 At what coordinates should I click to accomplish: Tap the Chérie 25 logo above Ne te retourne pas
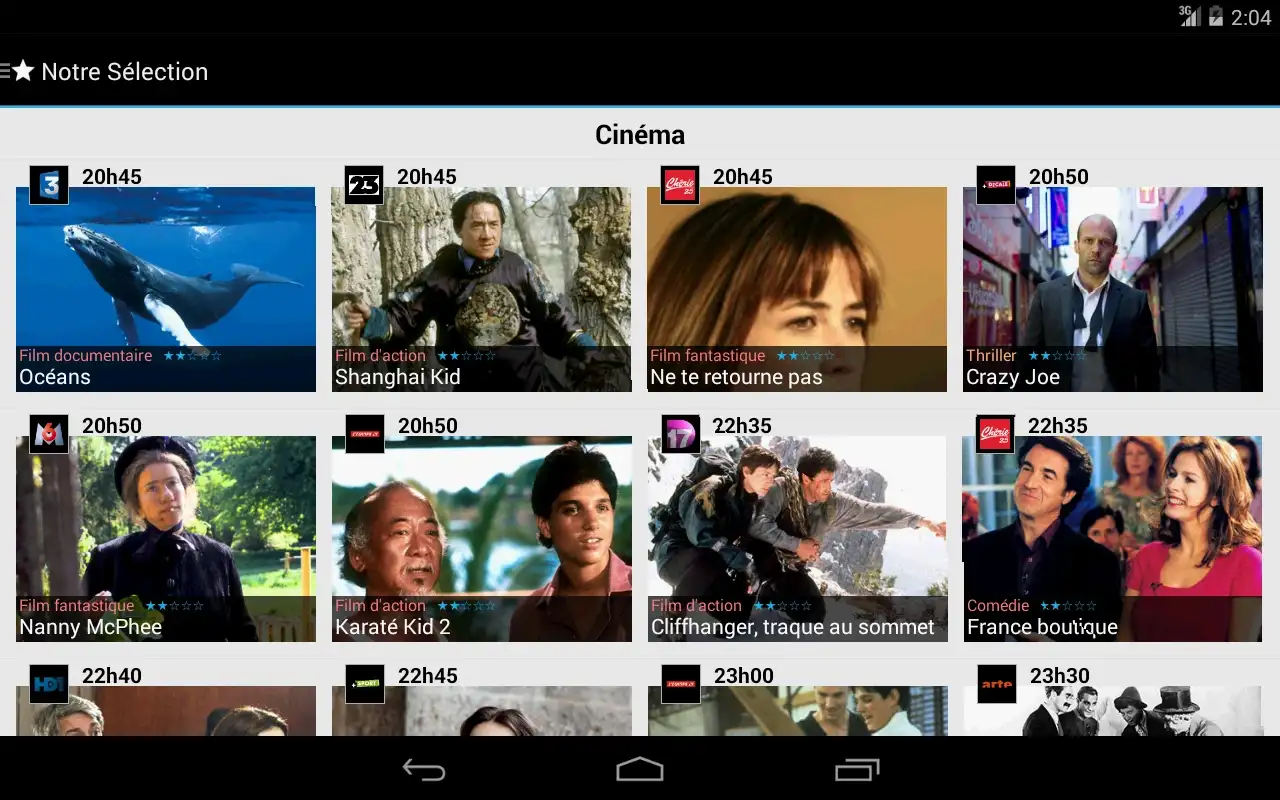click(x=680, y=185)
